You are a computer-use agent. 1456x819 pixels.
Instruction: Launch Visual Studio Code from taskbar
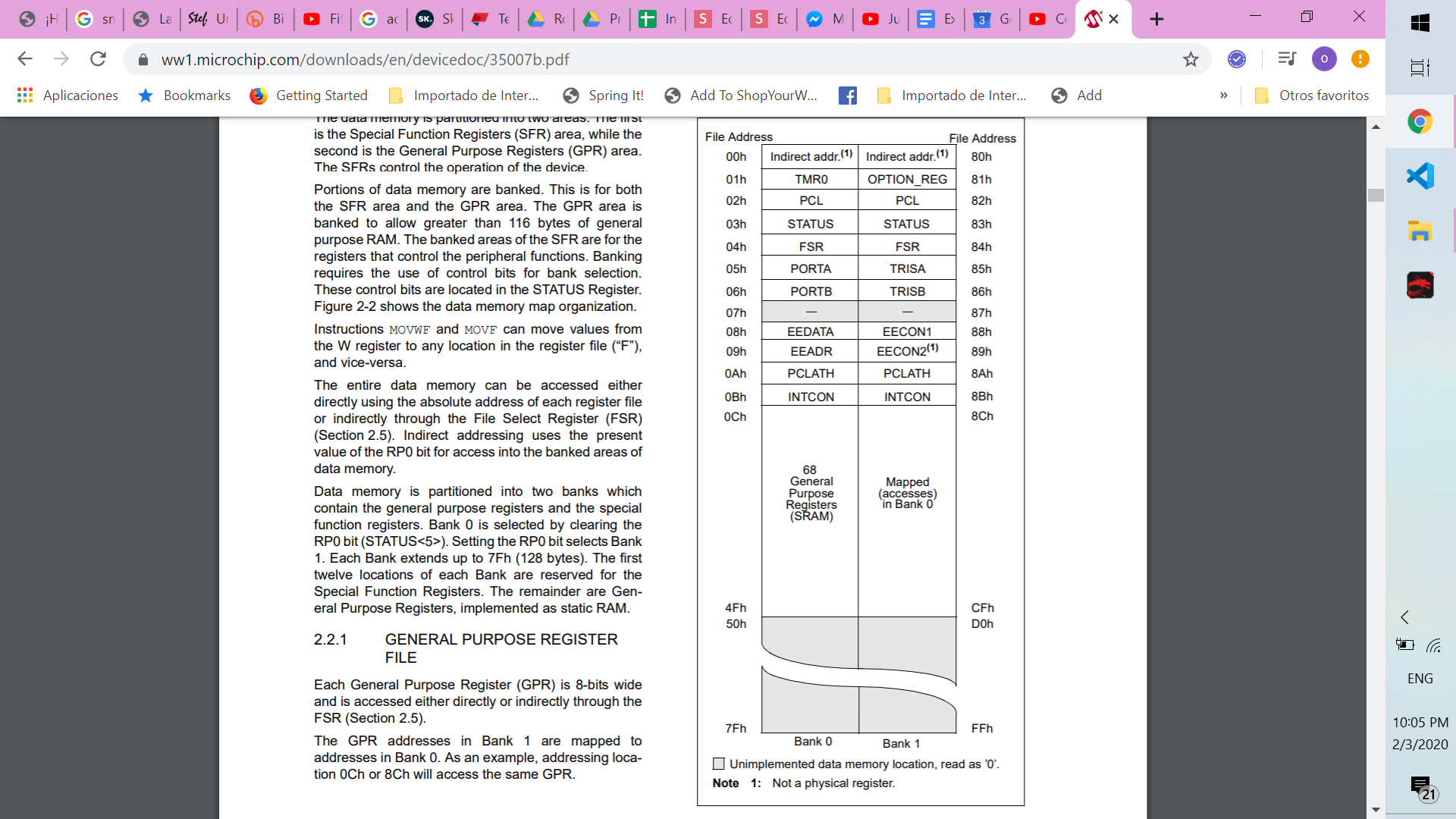(1420, 176)
